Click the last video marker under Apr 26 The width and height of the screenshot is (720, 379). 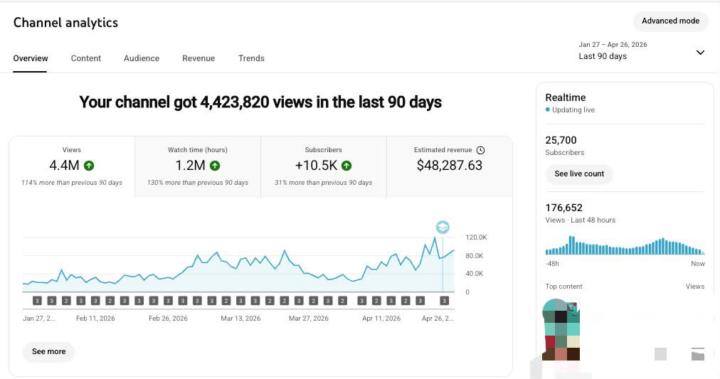coord(444,301)
